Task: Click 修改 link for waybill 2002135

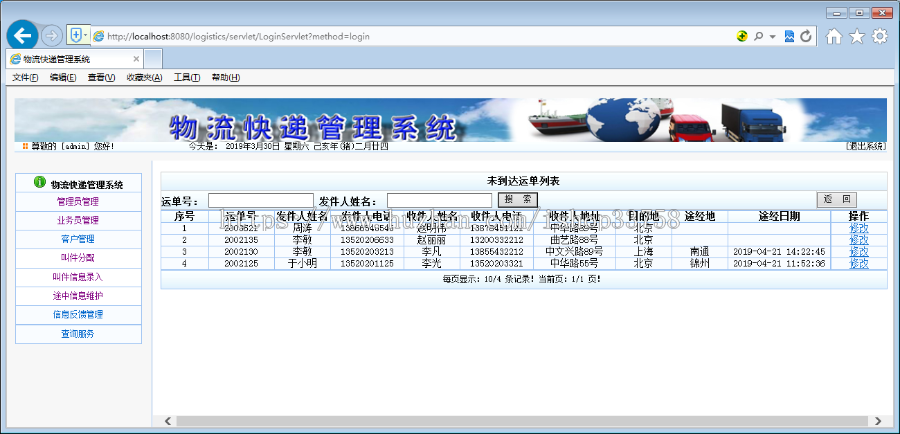Action: 859,239
